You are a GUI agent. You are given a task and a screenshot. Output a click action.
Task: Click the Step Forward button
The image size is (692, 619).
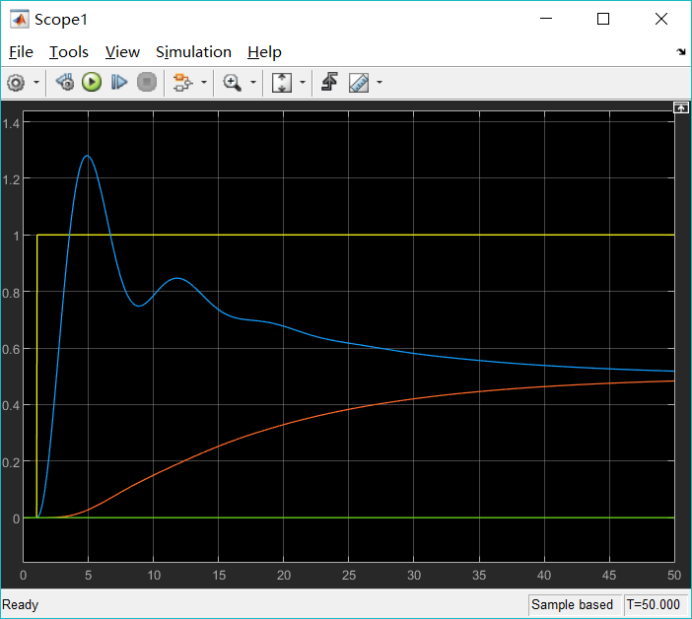click(119, 82)
